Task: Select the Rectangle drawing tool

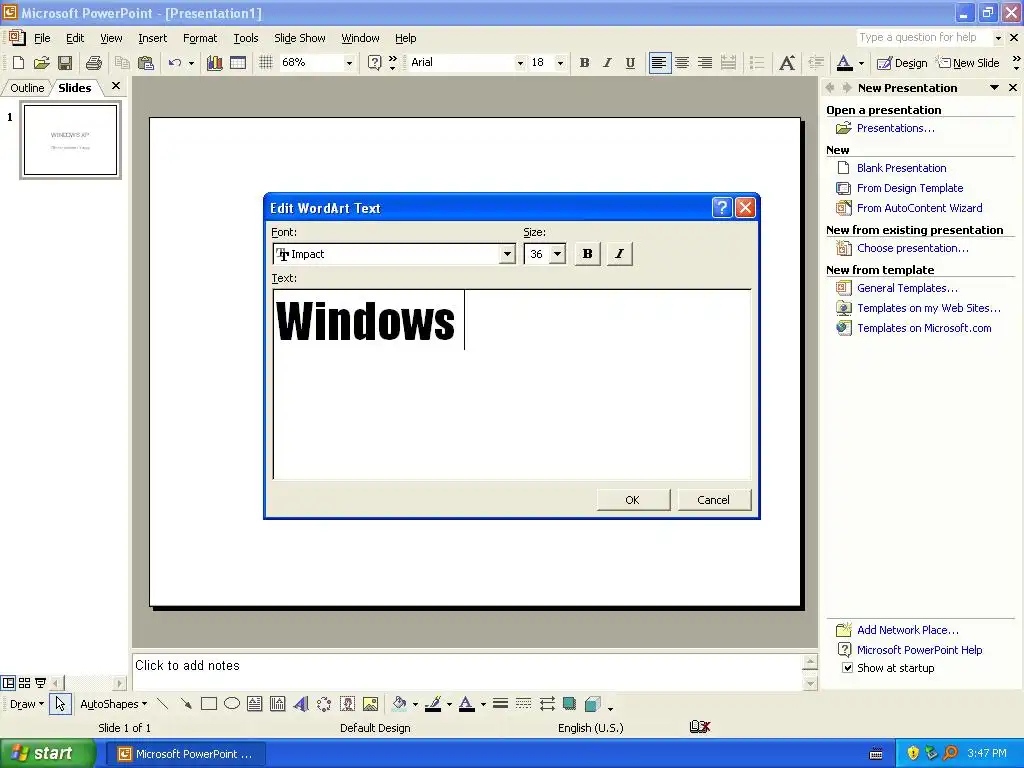Action: pyautogui.click(x=209, y=704)
